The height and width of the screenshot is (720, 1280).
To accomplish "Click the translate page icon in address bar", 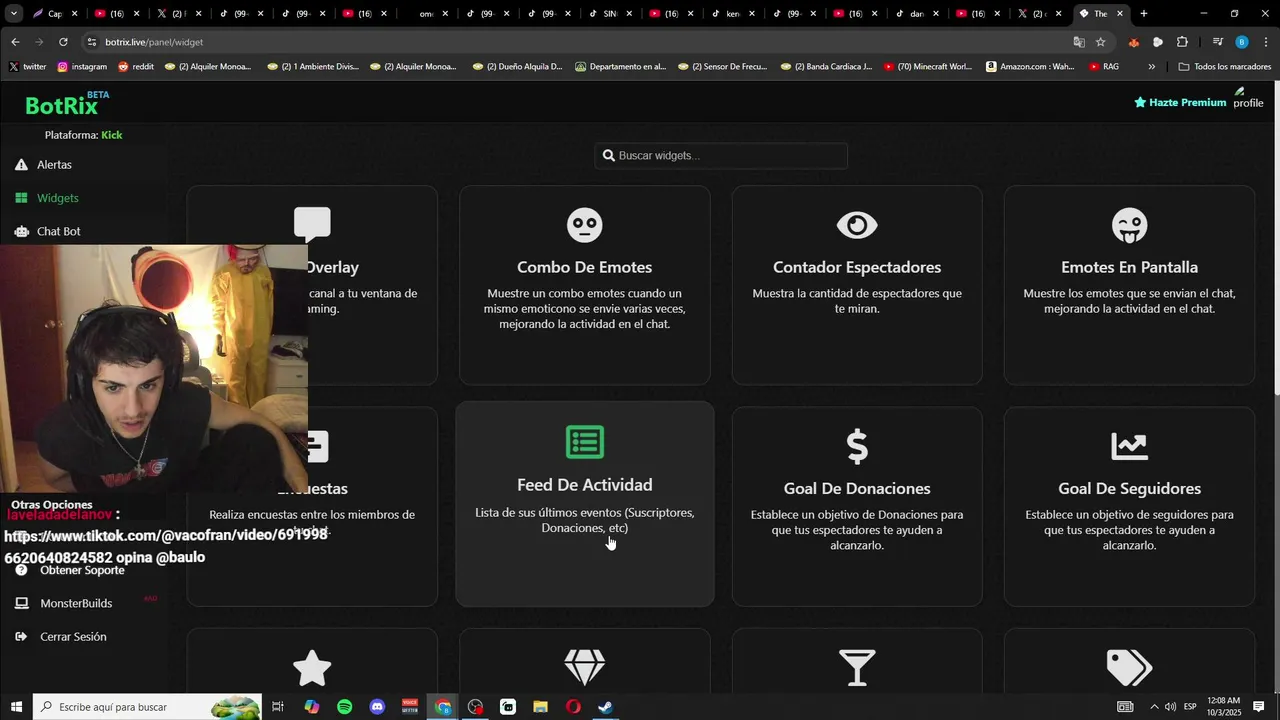I will coord(1078,42).
